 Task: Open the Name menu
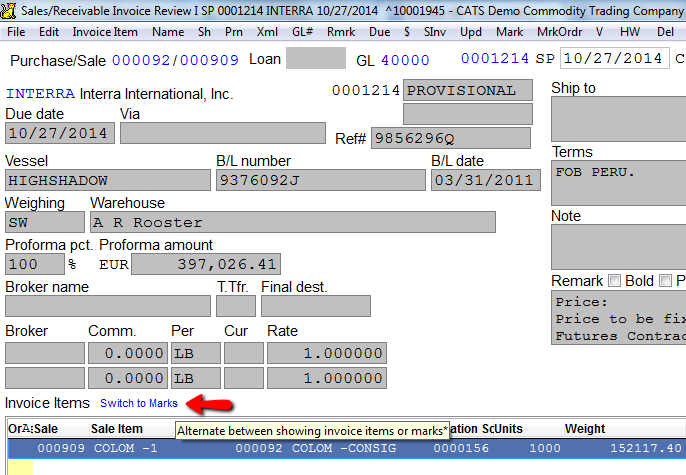coord(168,32)
